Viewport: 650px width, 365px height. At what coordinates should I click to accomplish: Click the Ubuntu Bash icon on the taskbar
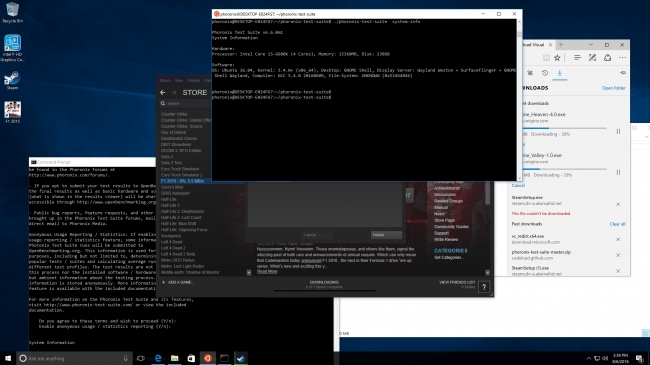pos(208,358)
